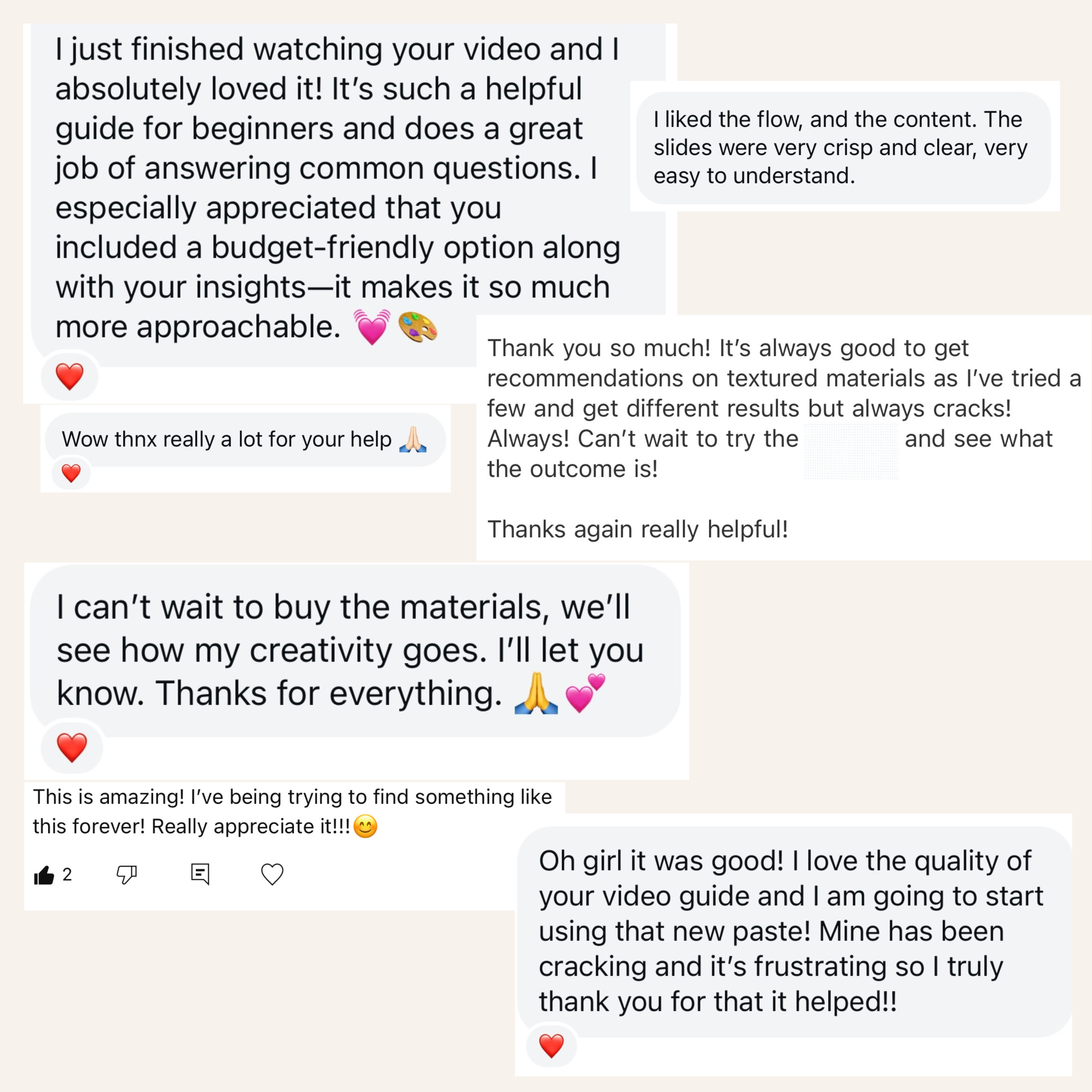
Task: Click praying hands emoji after "Thanks for everything"
Action: (x=536, y=693)
